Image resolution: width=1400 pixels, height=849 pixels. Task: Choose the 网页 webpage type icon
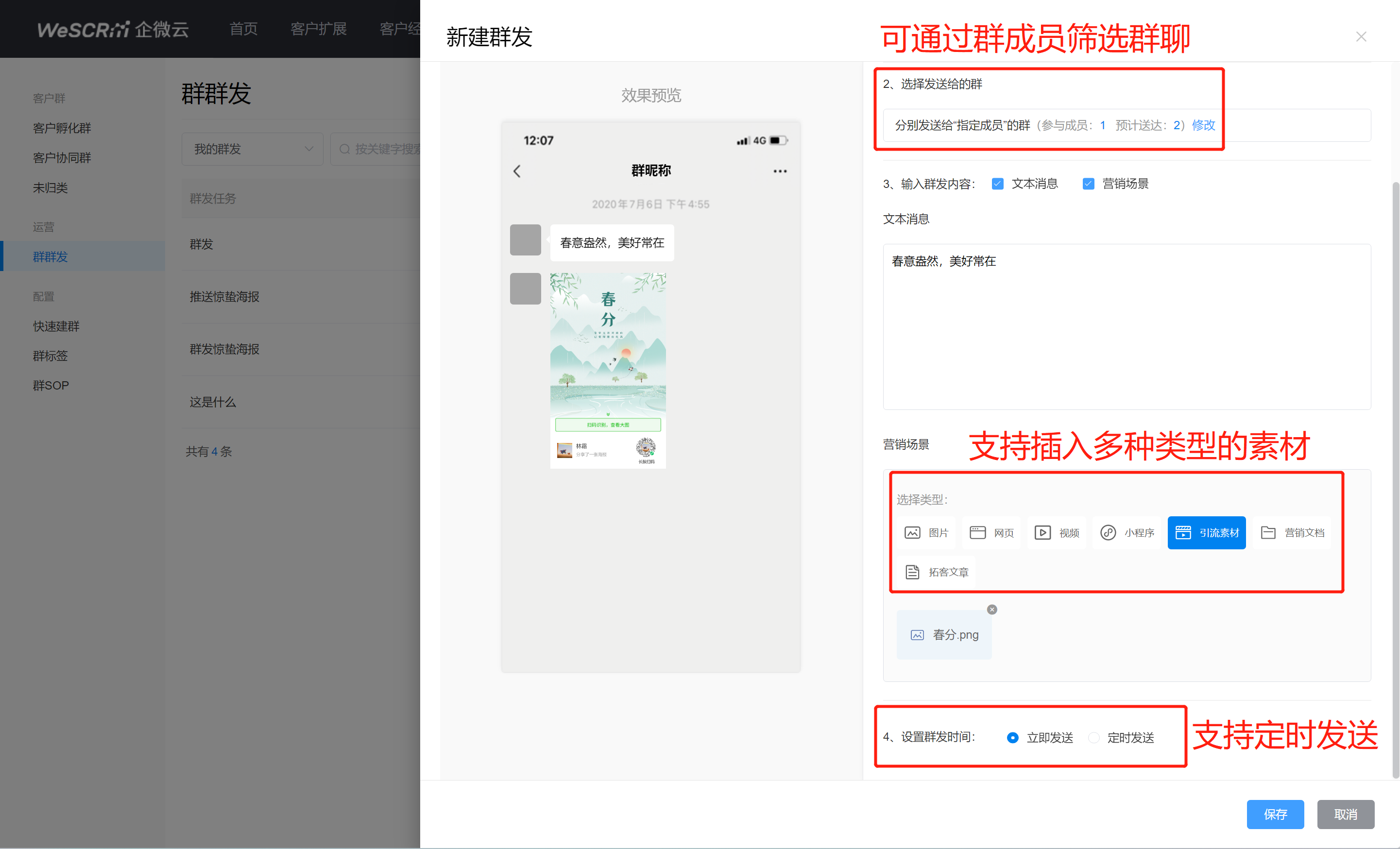point(977,532)
